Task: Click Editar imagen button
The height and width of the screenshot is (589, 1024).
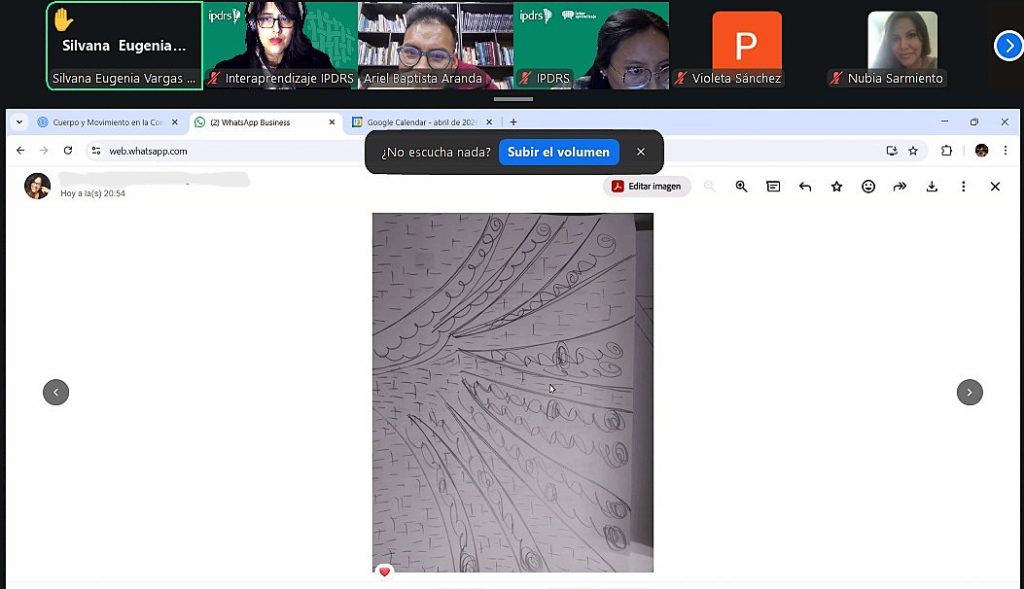Action: tap(647, 186)
